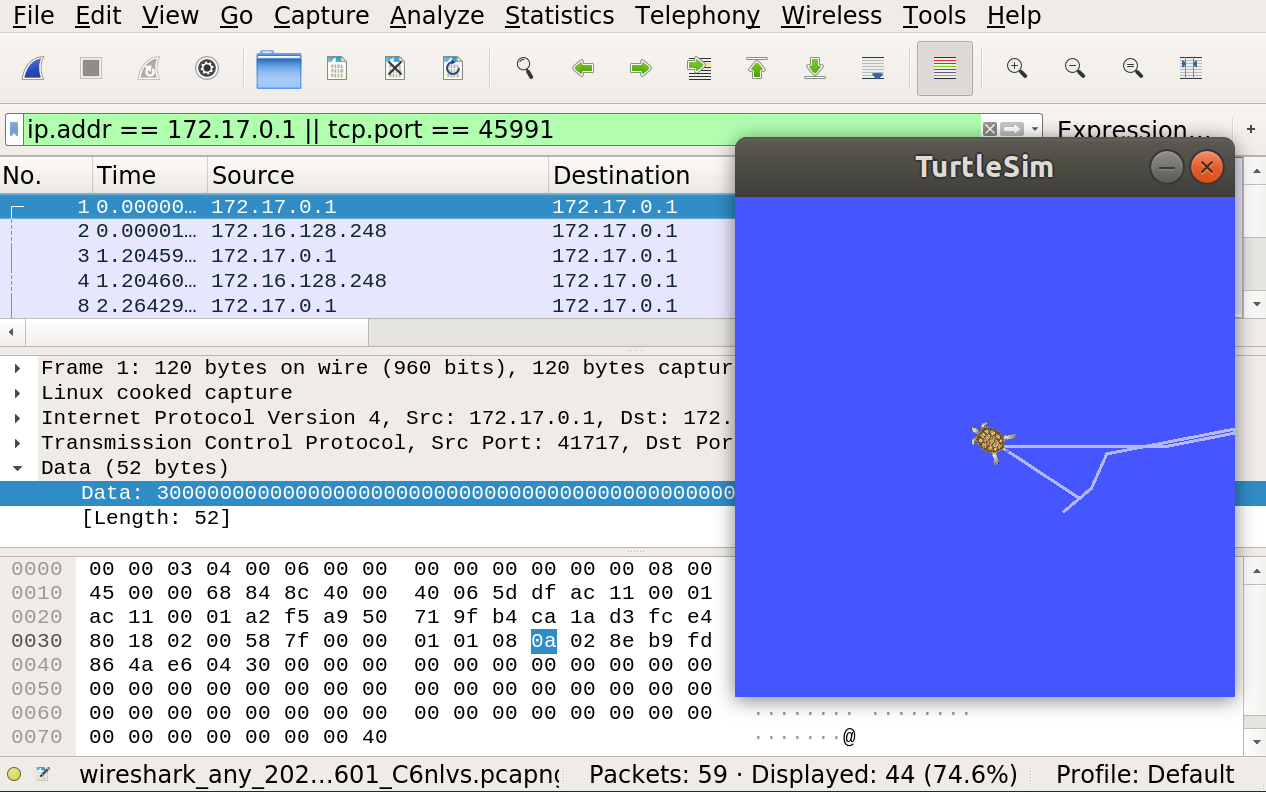Go to previous packet green left arrow
1266x792 pixels.
583,68
